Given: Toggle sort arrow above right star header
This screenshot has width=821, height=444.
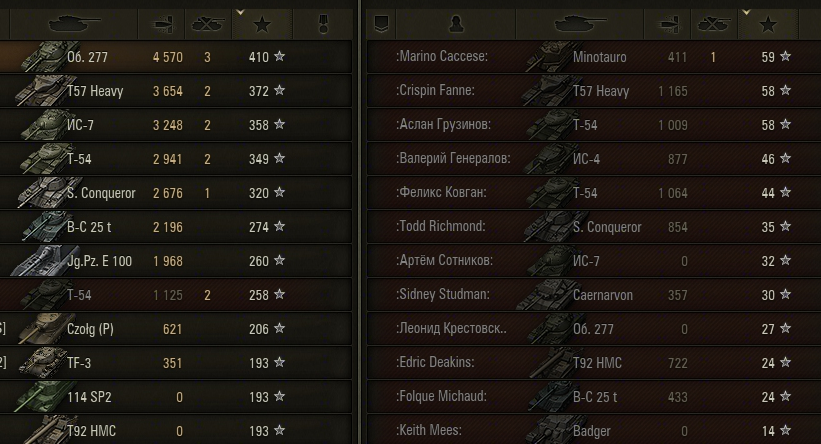Looking at the screenshot, I should pyautogui.click(x=746, y=12).
